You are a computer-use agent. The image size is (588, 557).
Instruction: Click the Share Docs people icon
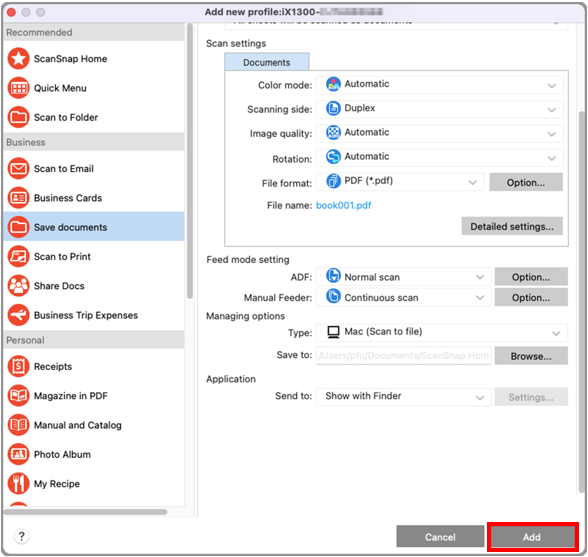(18, 285)
